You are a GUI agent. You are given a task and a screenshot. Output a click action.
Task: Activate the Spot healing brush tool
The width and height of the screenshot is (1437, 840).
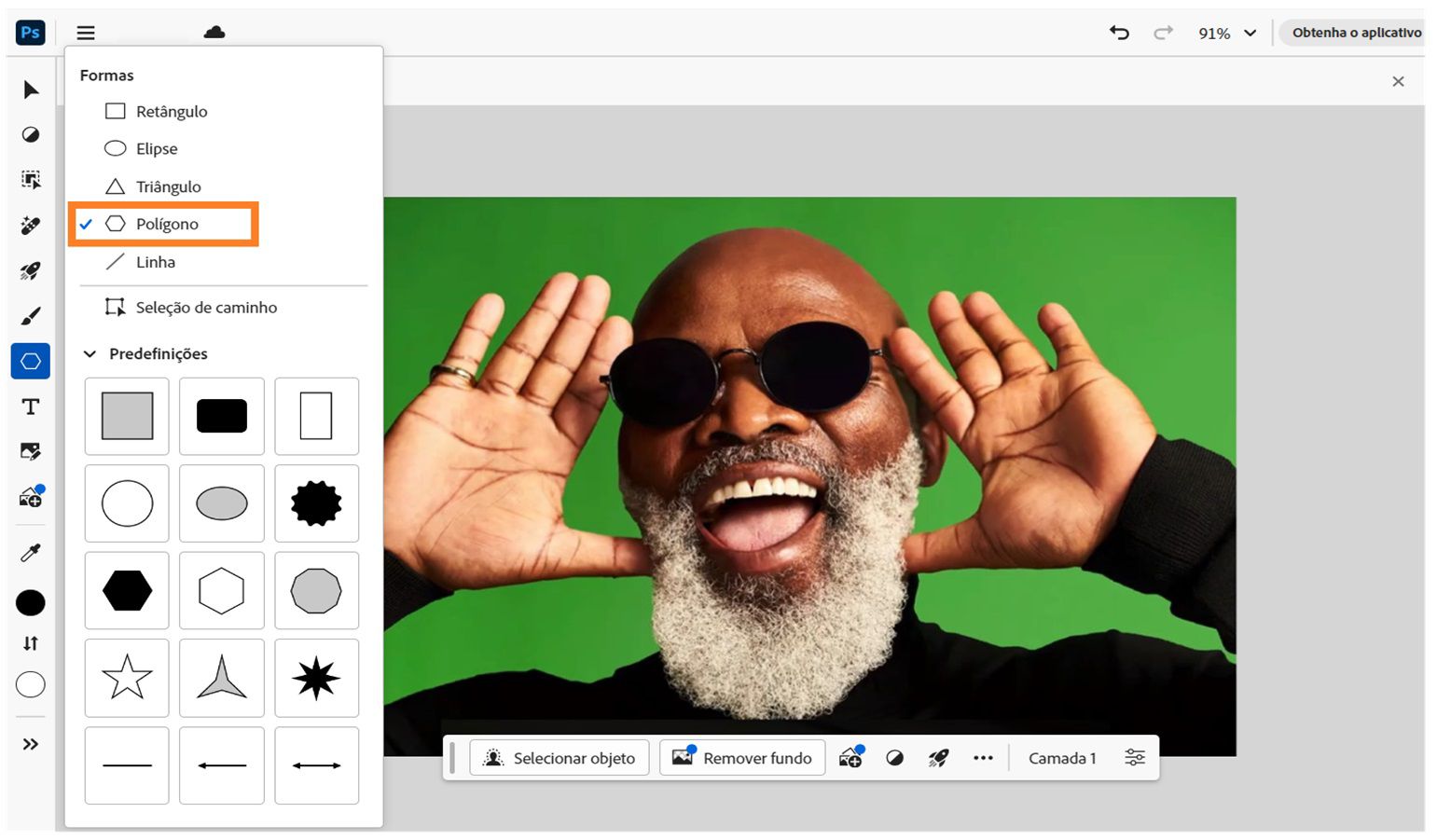click(x=30, y=225)
